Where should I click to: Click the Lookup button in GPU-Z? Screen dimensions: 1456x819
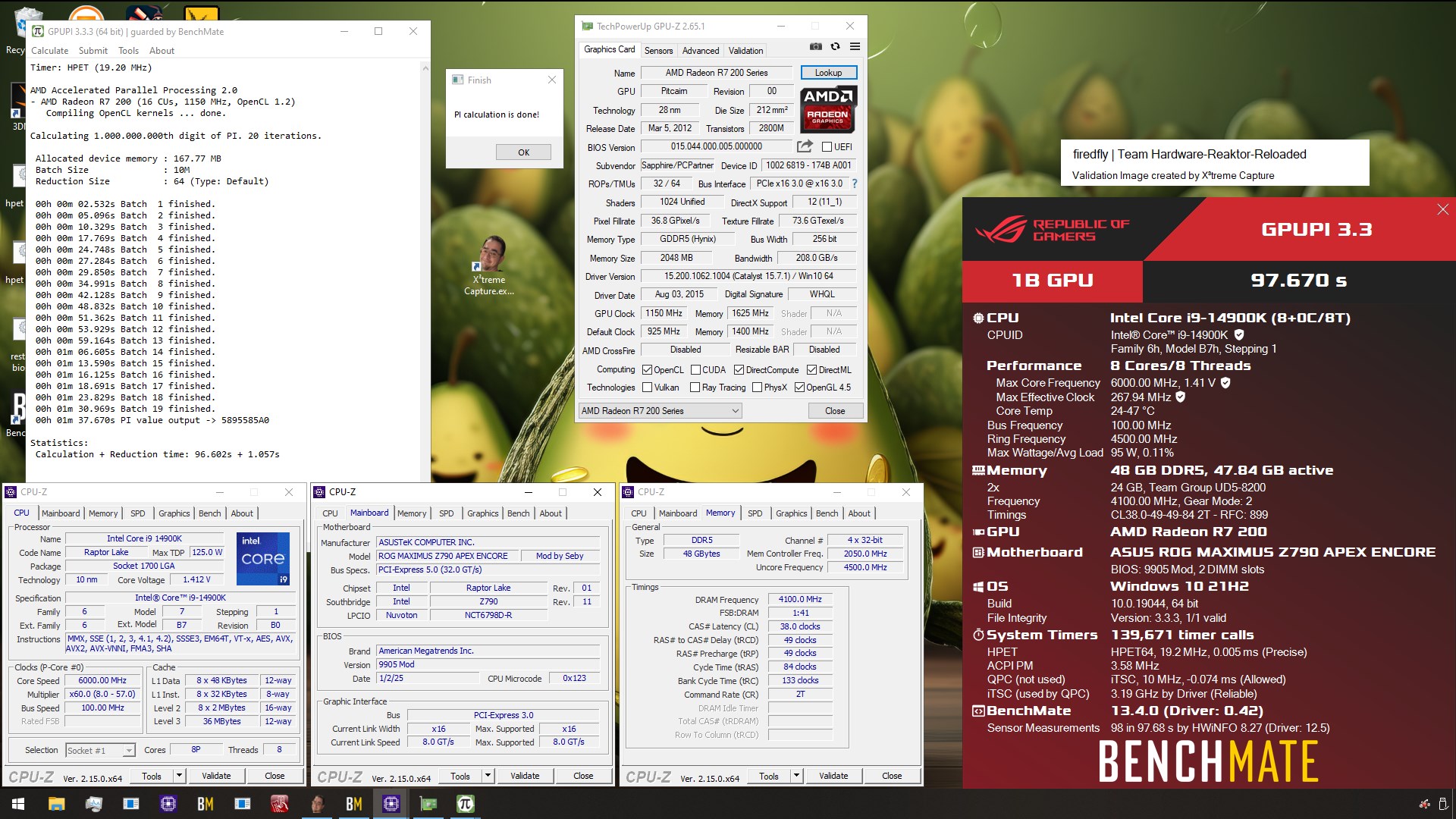828,73
